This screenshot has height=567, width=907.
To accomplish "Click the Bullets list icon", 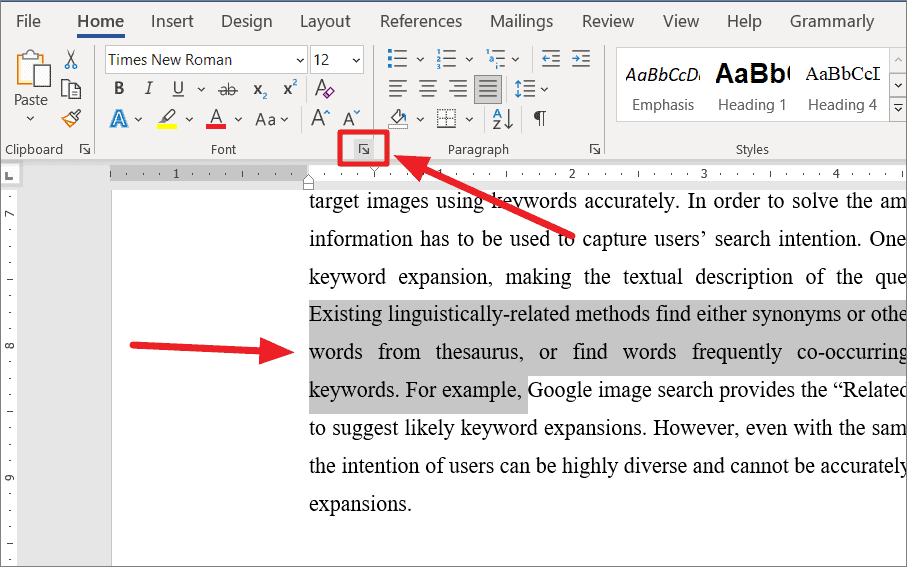I will 397,58.
